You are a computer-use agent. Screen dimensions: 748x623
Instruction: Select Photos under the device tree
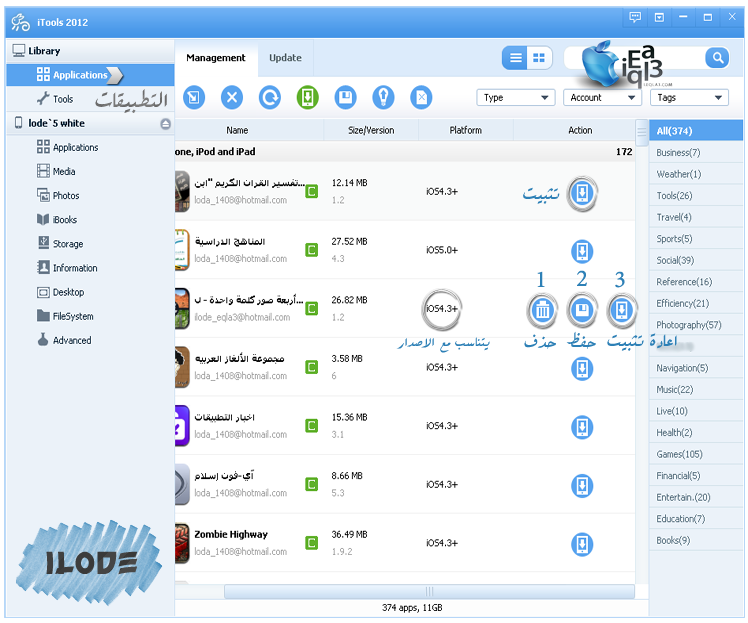coord(66,196)
